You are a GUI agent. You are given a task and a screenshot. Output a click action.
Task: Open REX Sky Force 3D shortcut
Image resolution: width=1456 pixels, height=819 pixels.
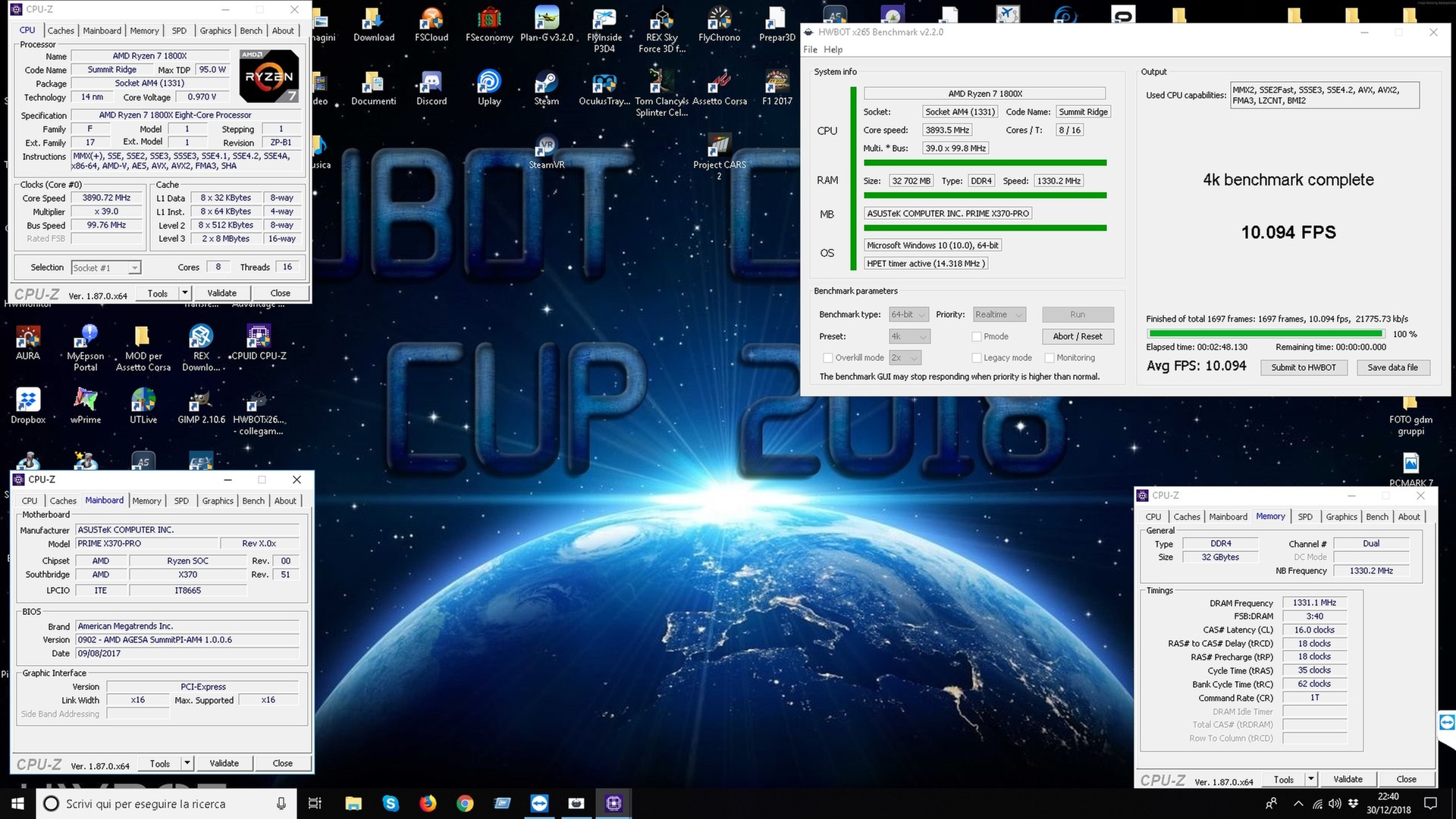pos(661,30)
